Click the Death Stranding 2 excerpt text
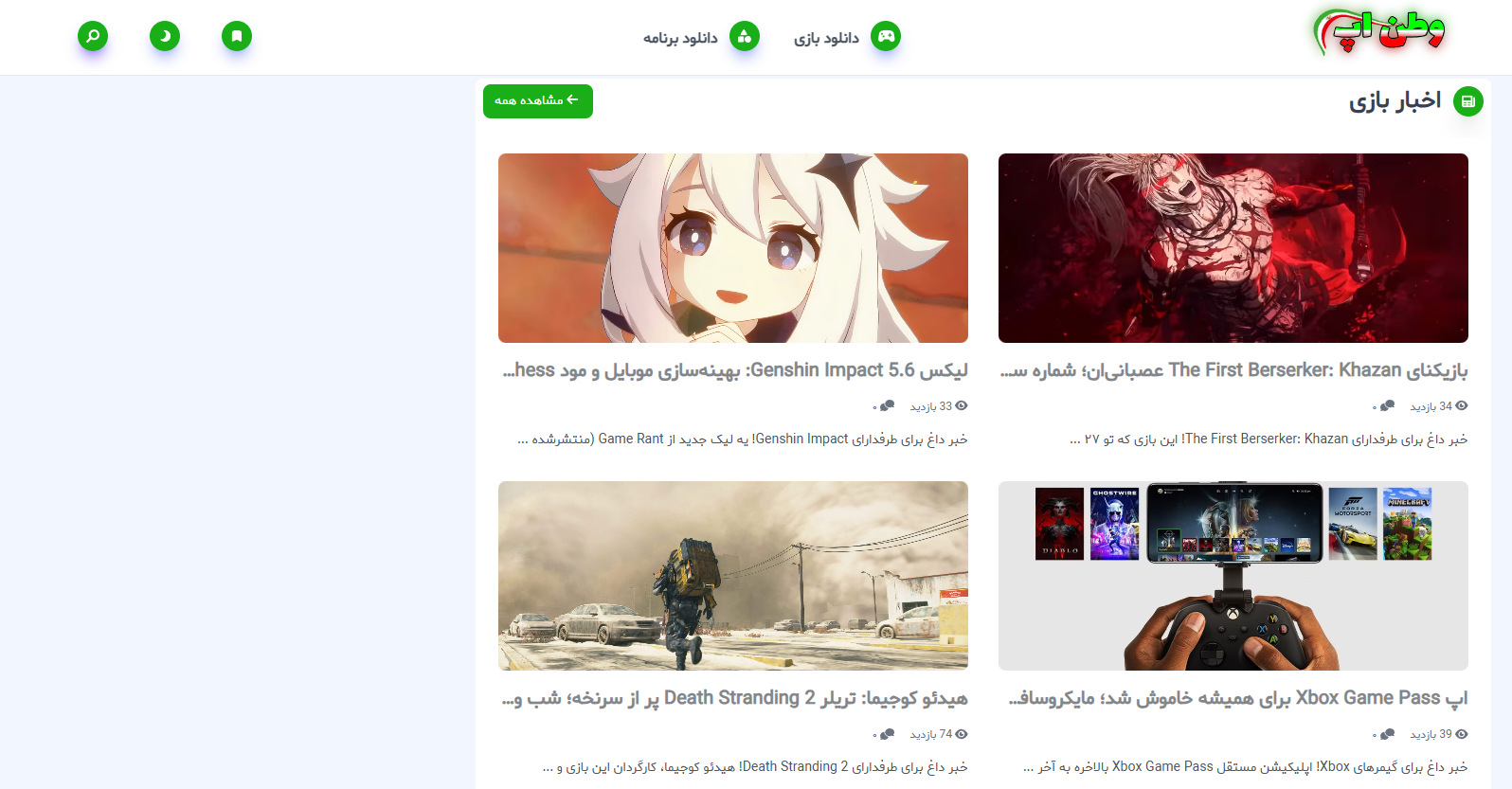Viewport: 1512px width, 789px height. [755, 767]
